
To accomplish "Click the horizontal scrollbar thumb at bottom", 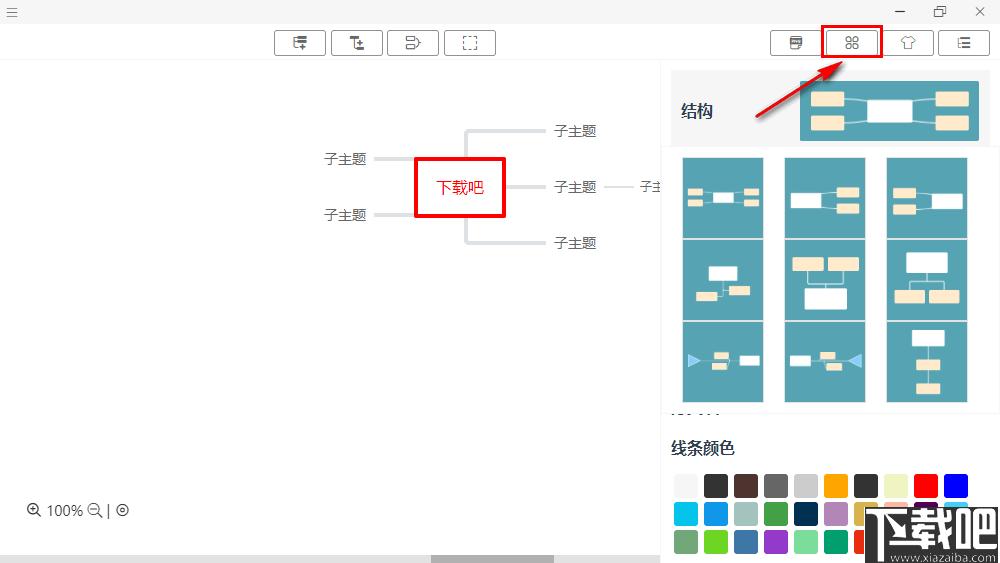I will tap(492, 559).
